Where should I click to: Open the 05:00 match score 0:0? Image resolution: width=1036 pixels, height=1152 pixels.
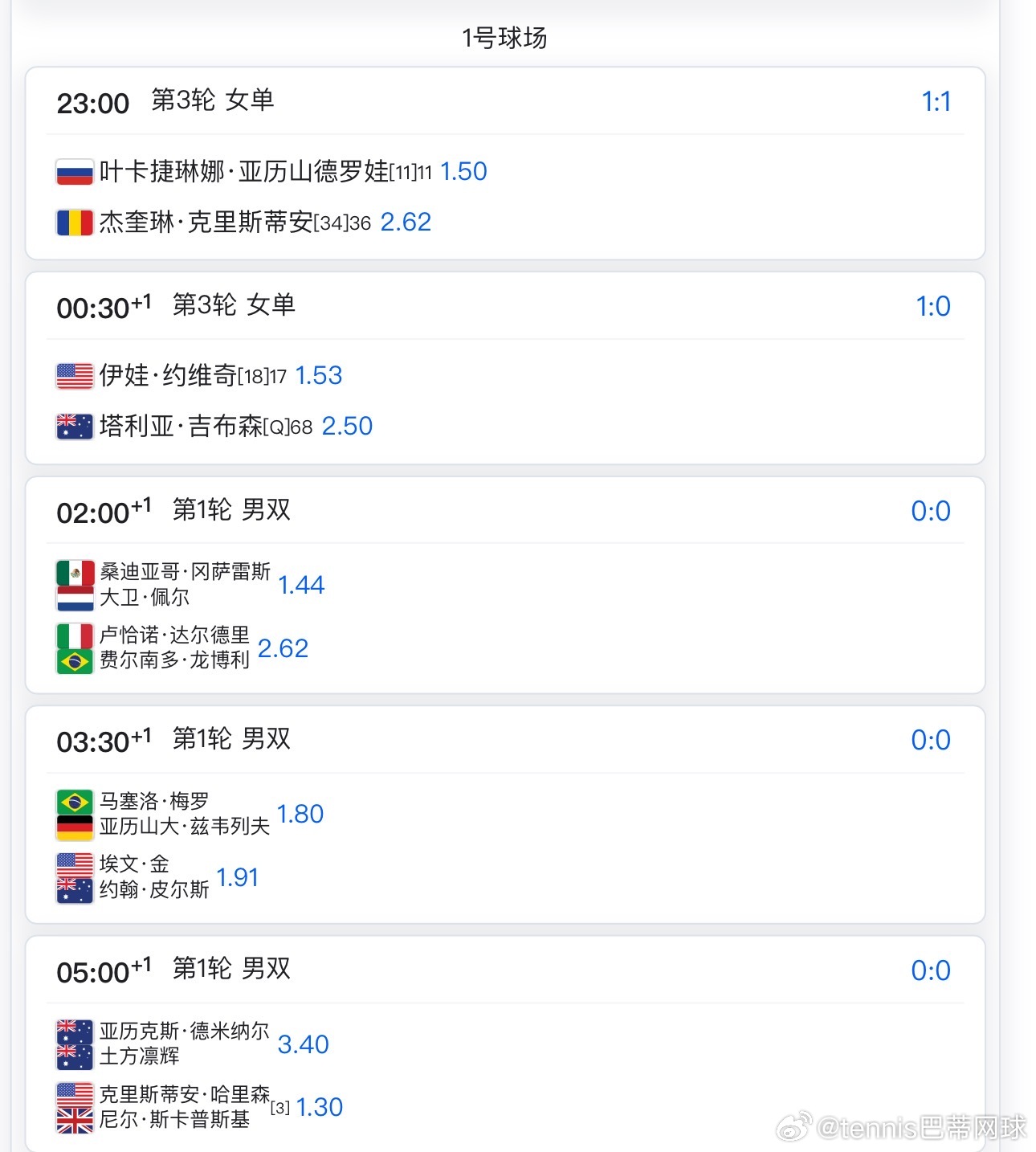click(x=930, y=970)
